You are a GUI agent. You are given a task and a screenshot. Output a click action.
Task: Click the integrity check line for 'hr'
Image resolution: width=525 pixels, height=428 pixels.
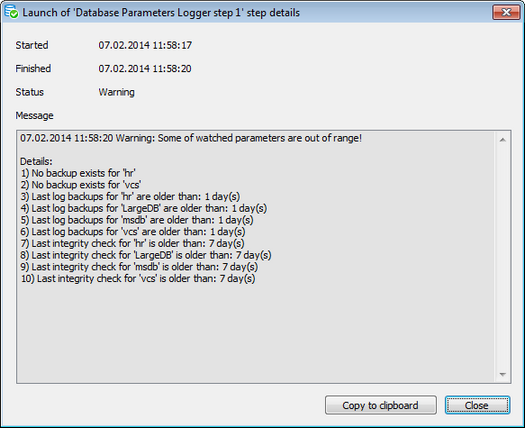click(132, 243)
